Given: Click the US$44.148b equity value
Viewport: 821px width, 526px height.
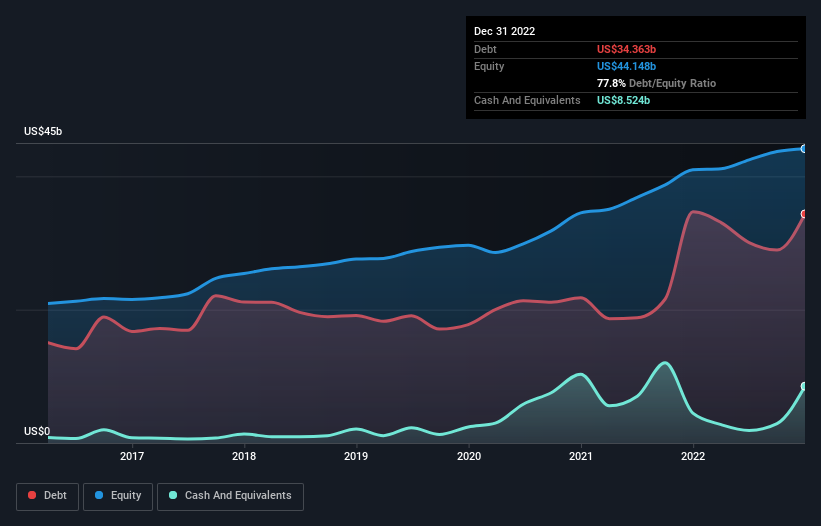Looking at the screenshot, I should click(626, 66).
